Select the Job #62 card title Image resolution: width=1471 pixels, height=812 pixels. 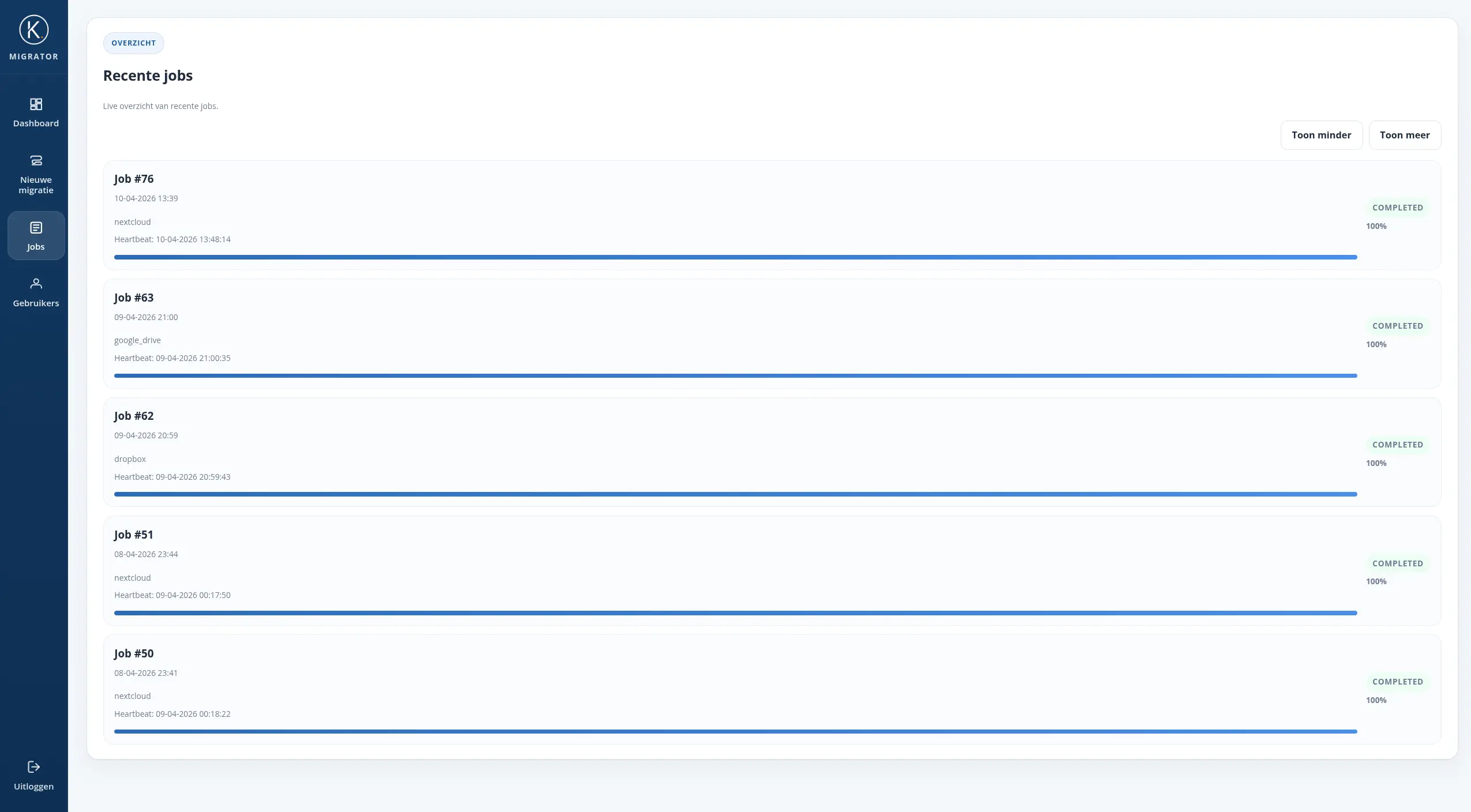(134, 416)
